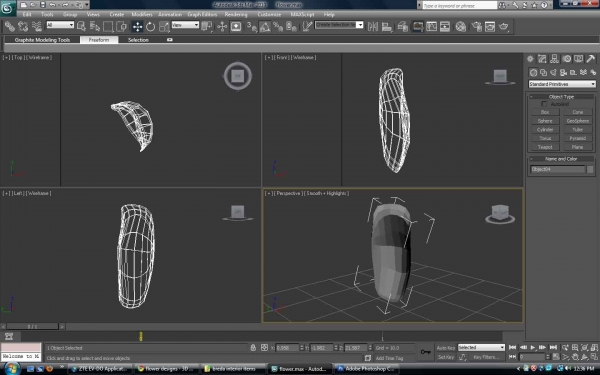Viewport: 600px width, 375px height.
Task: Open the View reference coordinate dropdown
Action: point(185,25)
